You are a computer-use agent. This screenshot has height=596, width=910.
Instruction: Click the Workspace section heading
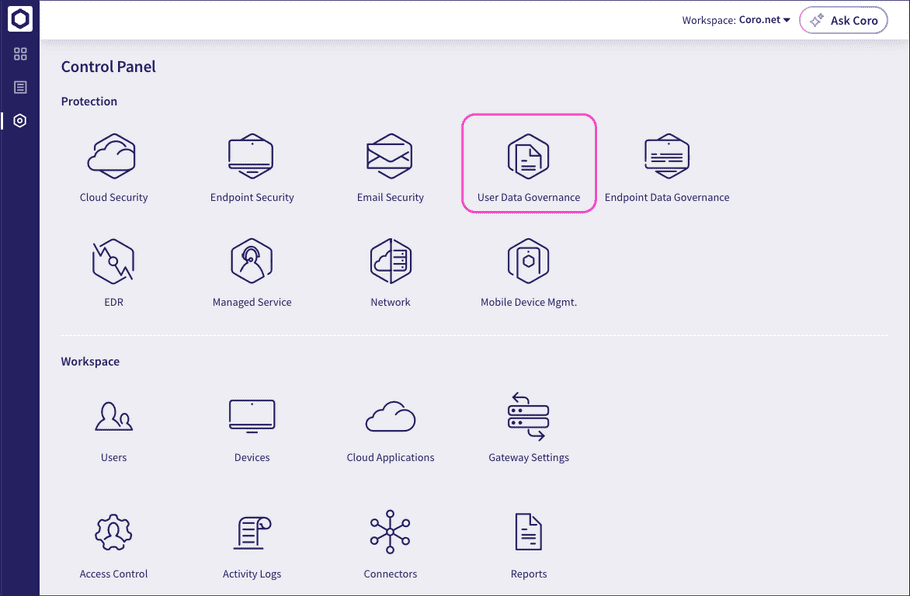pyautogui.click(x=90, y=361)
